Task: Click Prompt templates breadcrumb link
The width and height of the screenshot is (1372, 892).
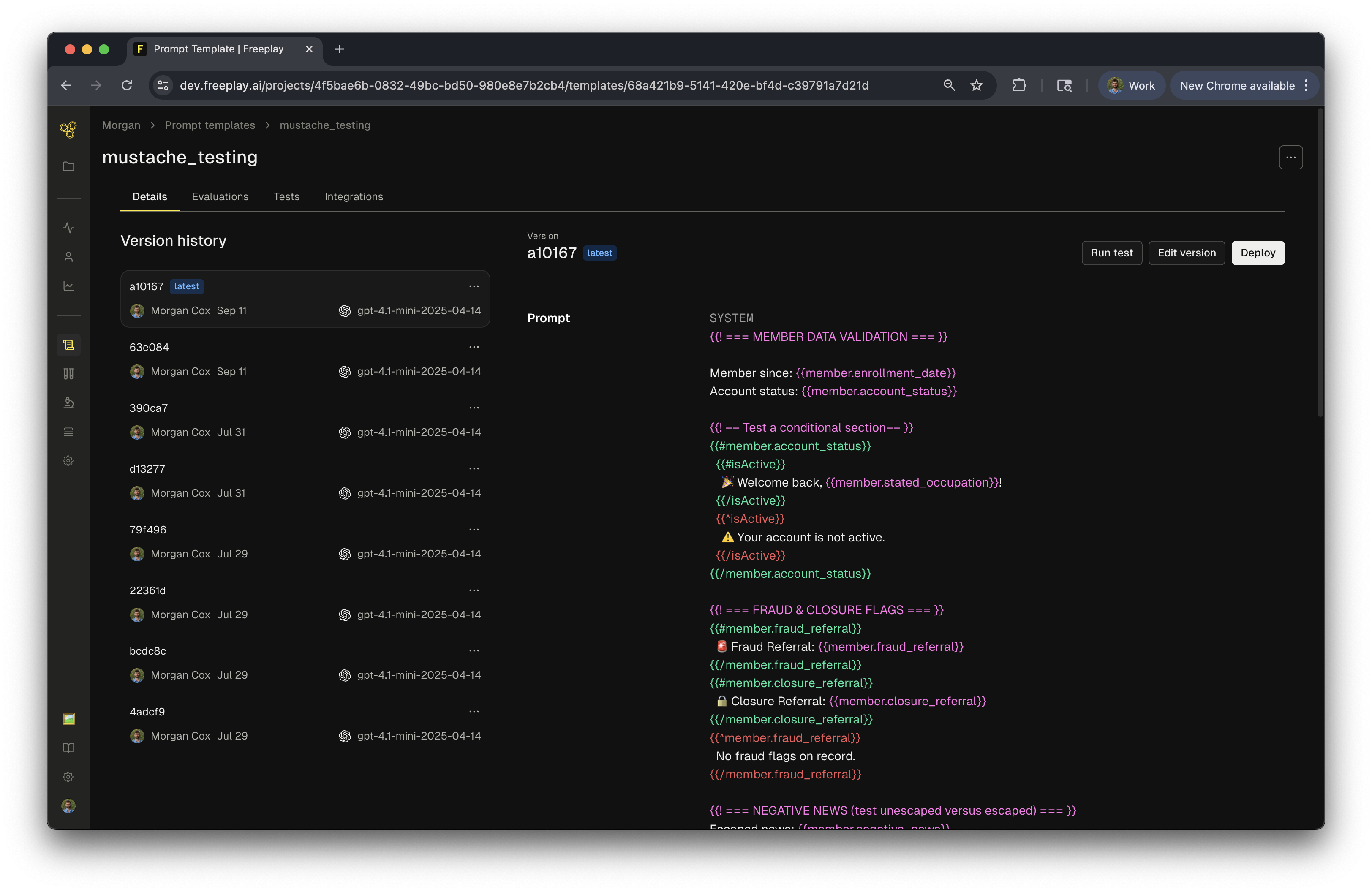Action: 210,125
